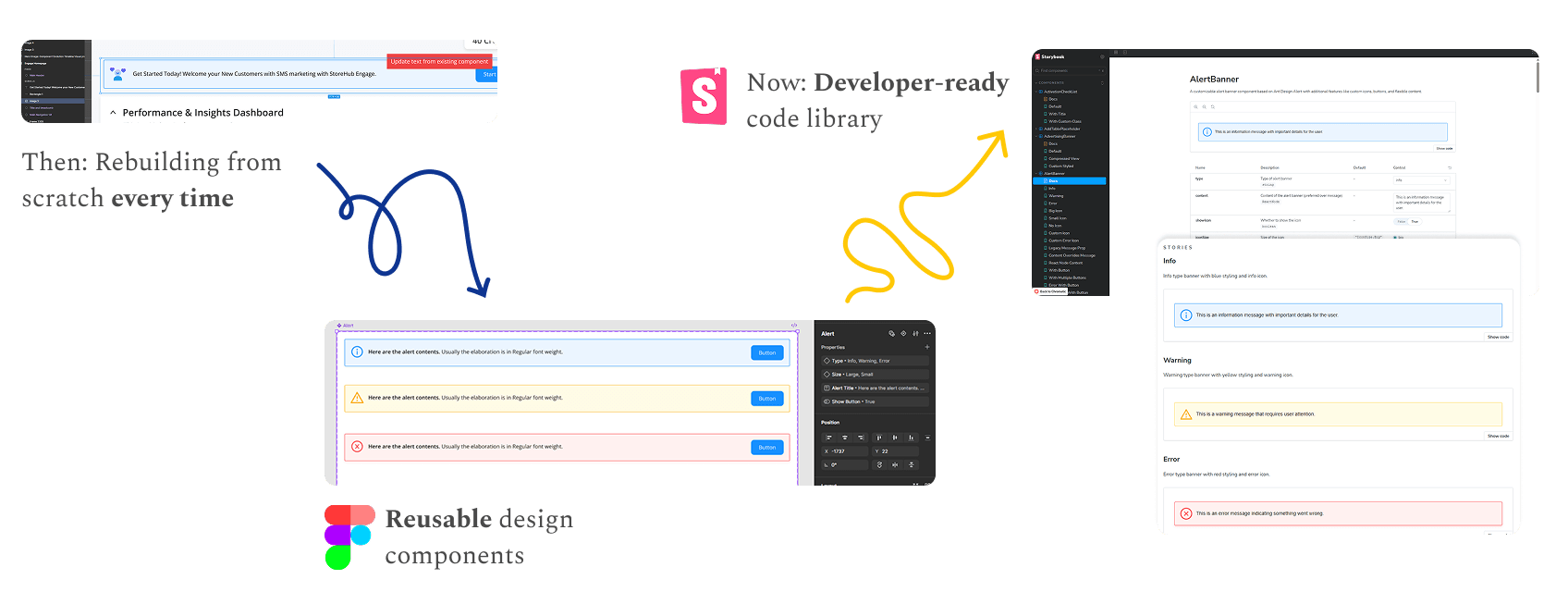
Task: Edit Alert Title text property
Action: pos(876,388)
